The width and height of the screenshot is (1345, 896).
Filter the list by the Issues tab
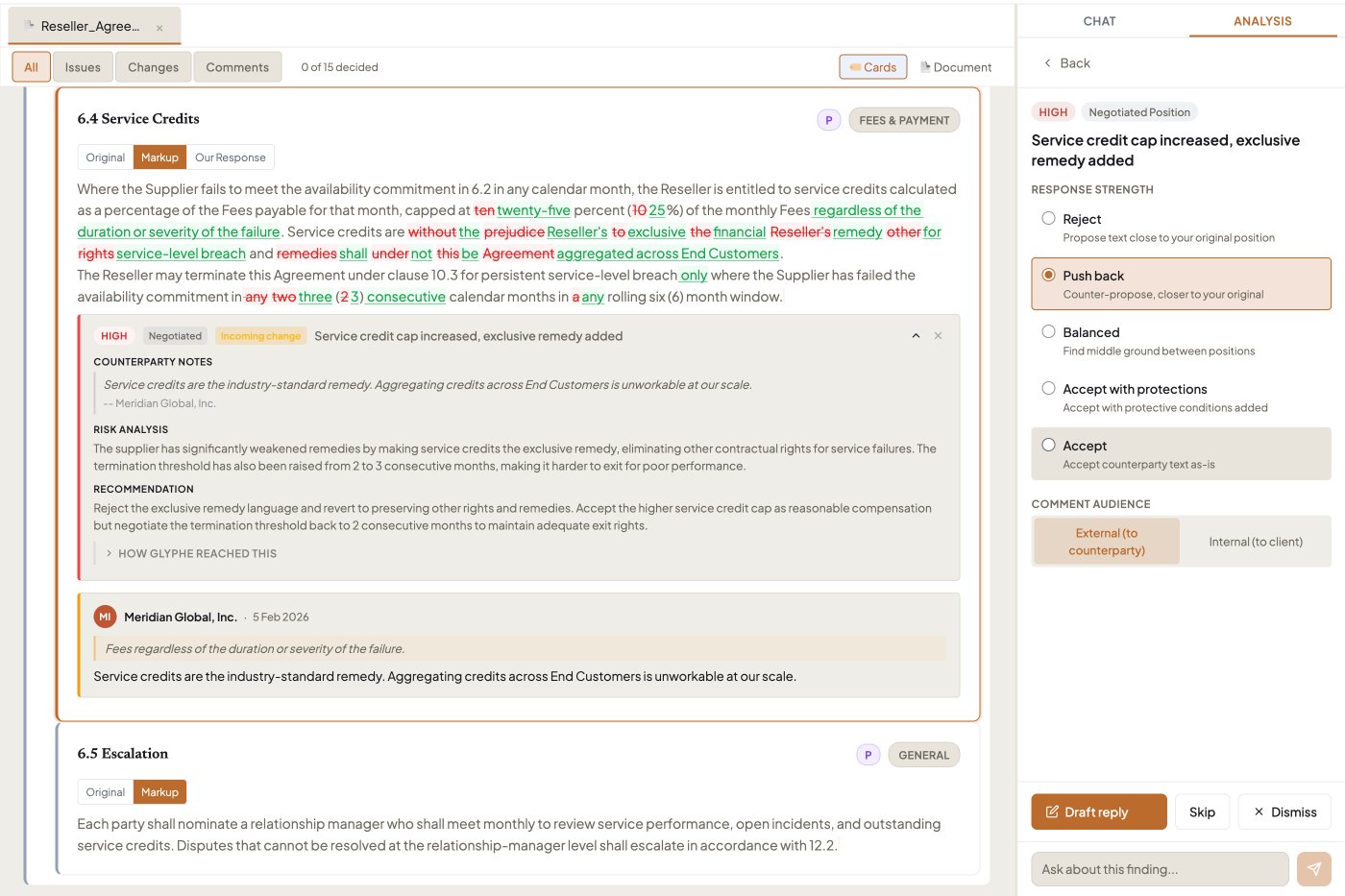point(83,67)
